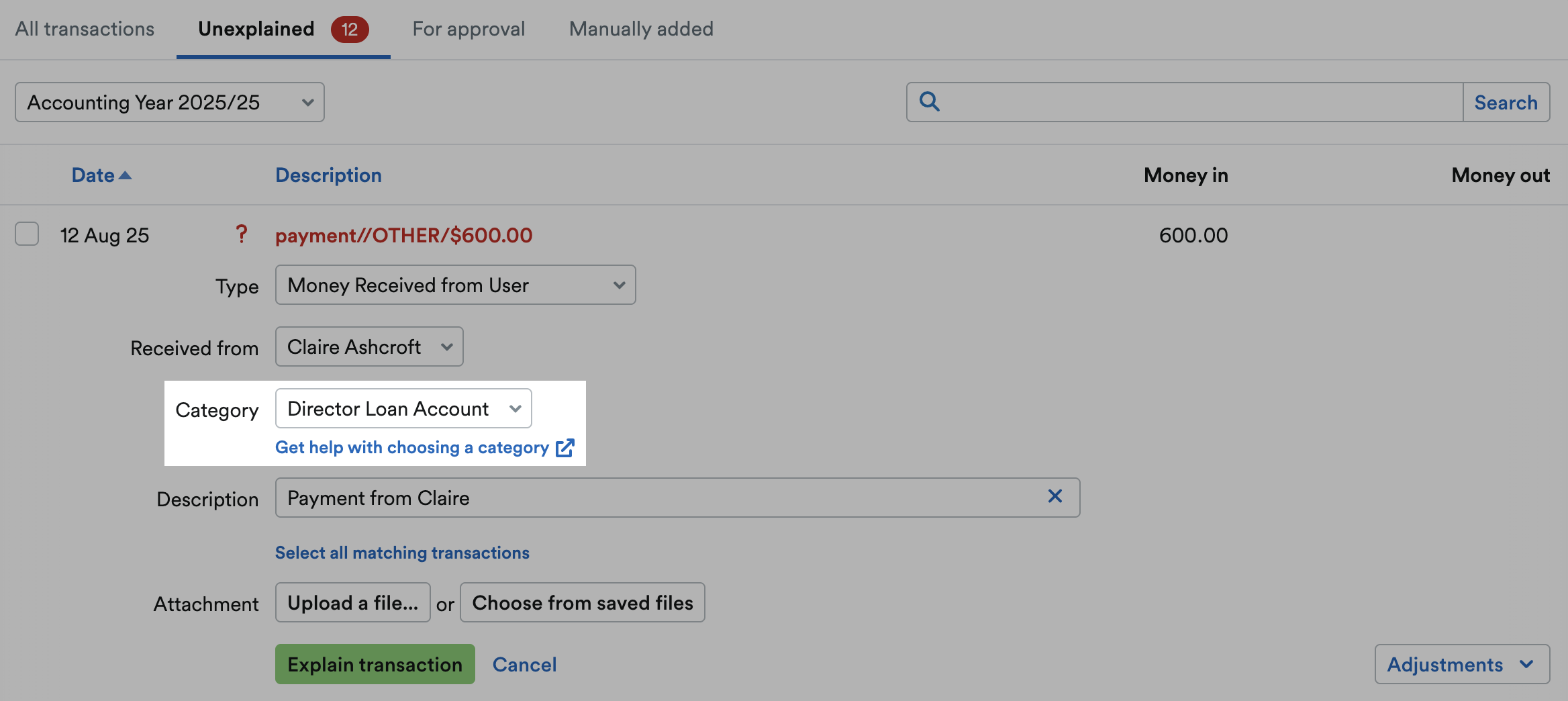Open the Accounting Year 2025/25 dropdown

click(170, 102)
